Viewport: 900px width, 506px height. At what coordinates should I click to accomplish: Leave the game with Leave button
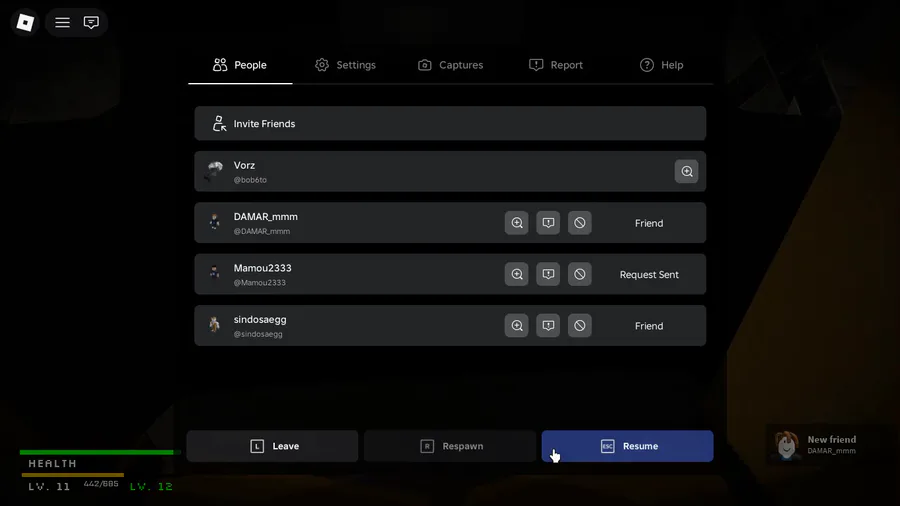tap(273, 446)
